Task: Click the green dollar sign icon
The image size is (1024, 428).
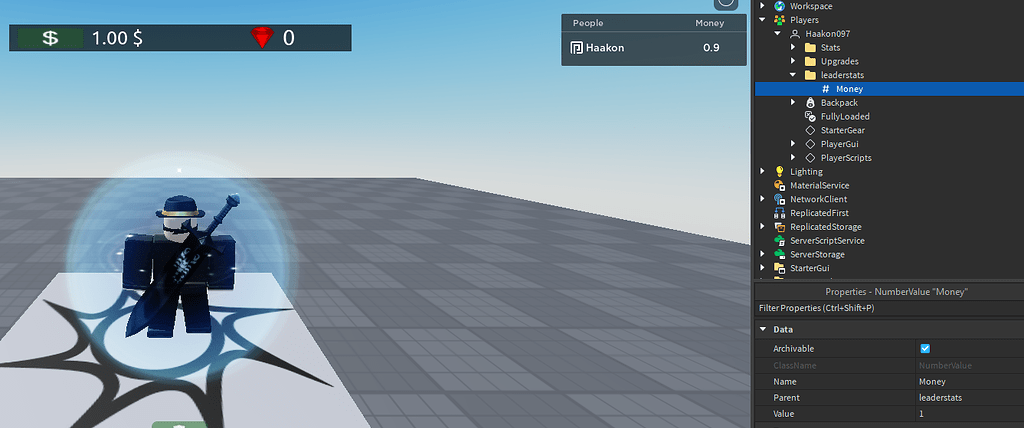Action: point(50,38)
